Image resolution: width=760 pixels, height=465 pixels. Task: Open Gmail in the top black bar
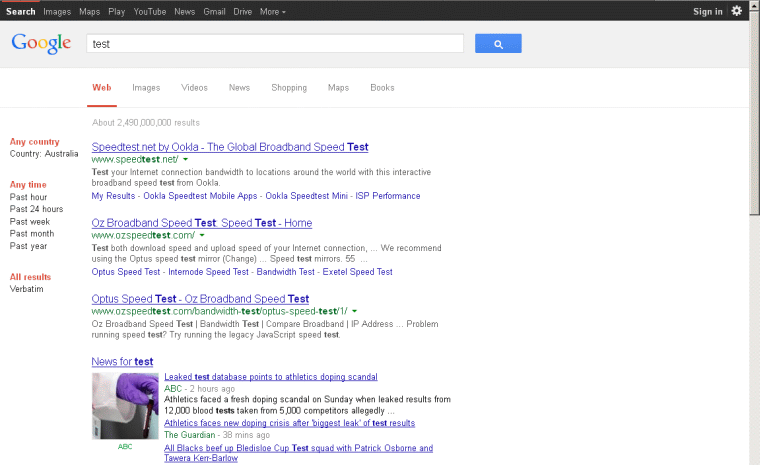(x=214, y=12)
